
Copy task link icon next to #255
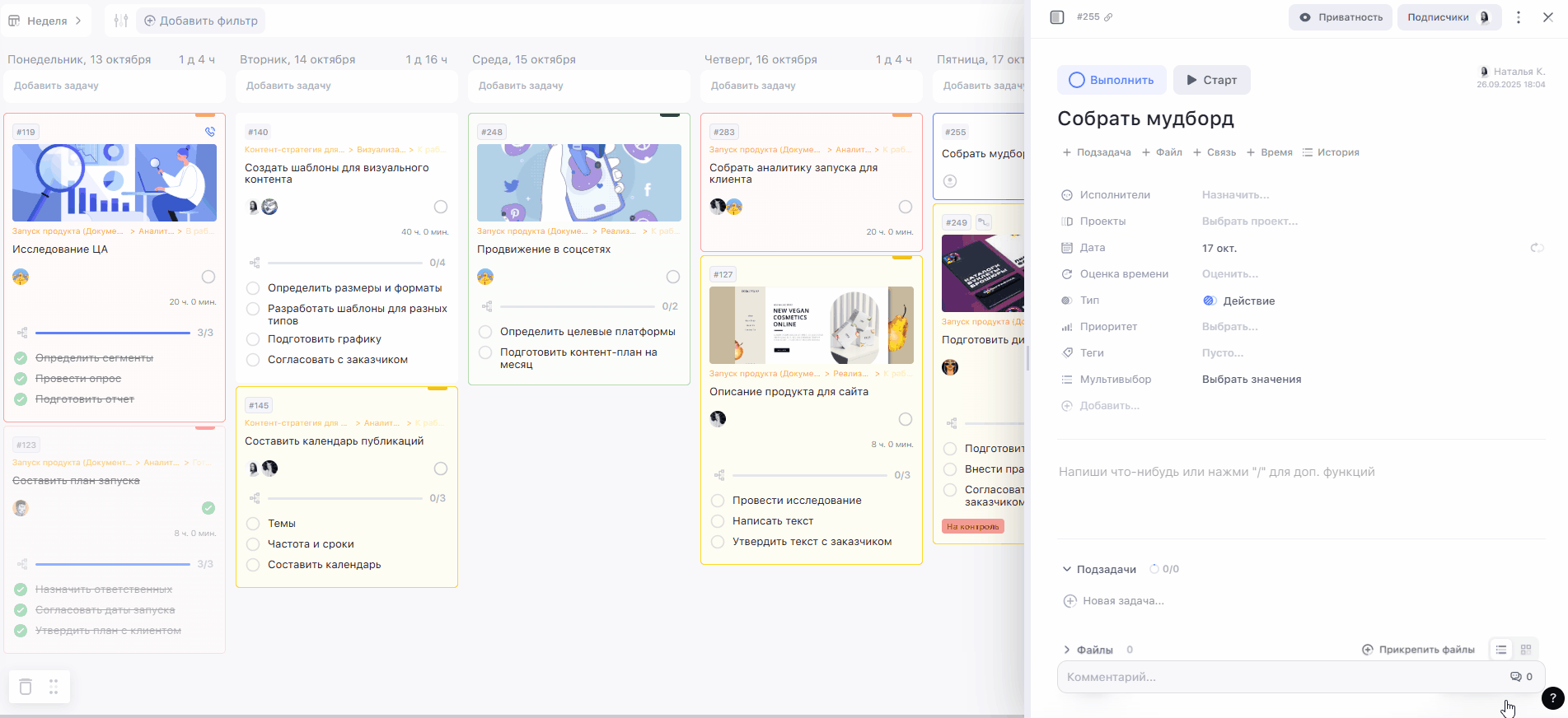(1108, 17)
